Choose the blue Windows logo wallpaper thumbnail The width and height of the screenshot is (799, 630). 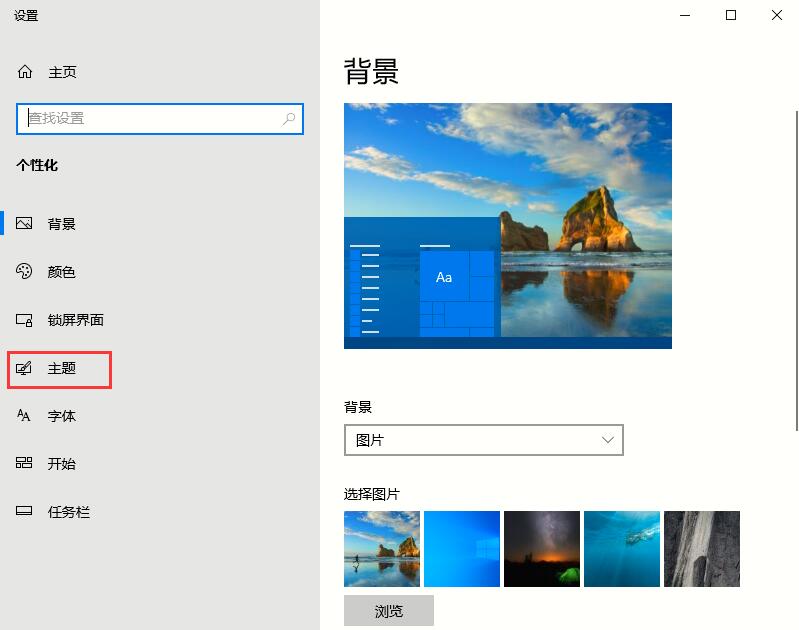click(462, 549)
